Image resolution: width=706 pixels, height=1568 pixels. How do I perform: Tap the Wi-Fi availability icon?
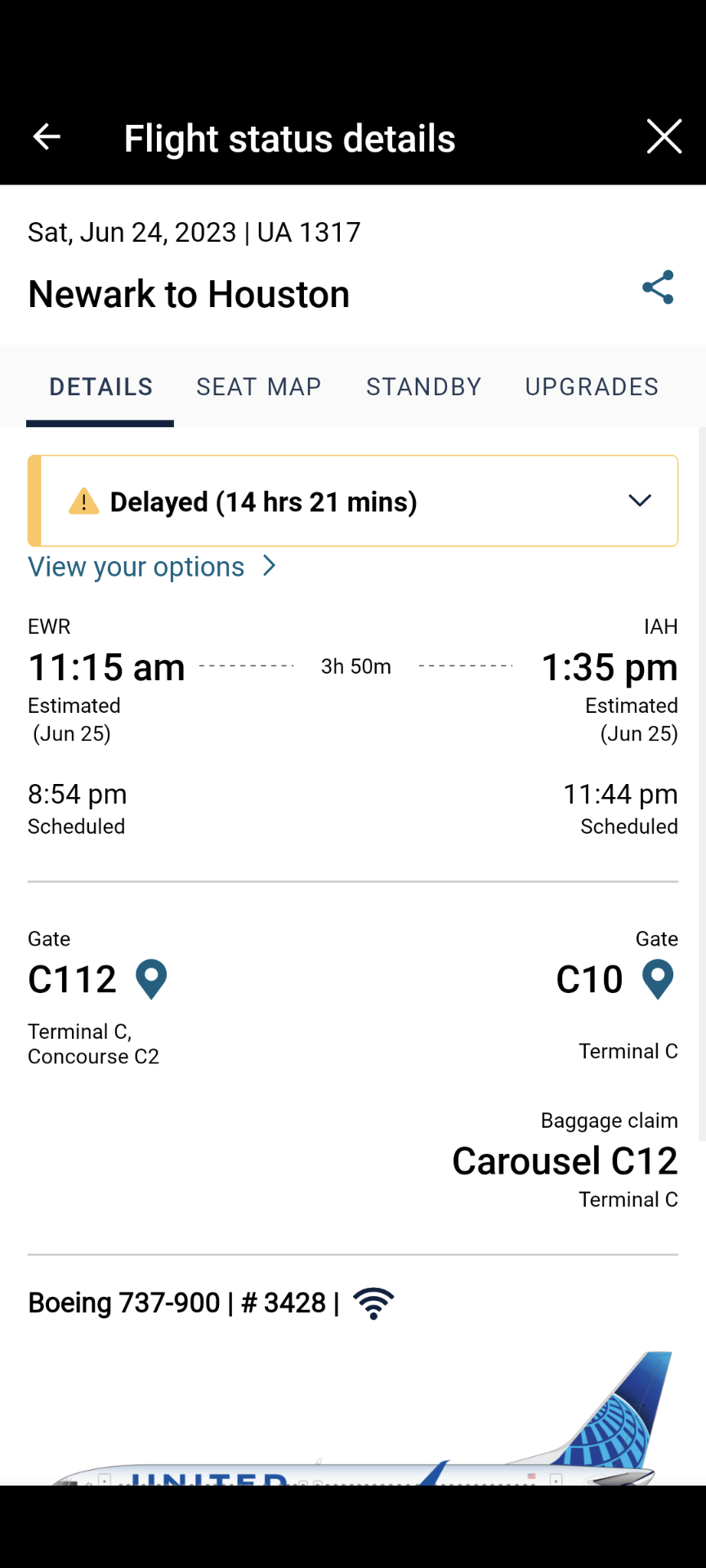[373, 1303]
